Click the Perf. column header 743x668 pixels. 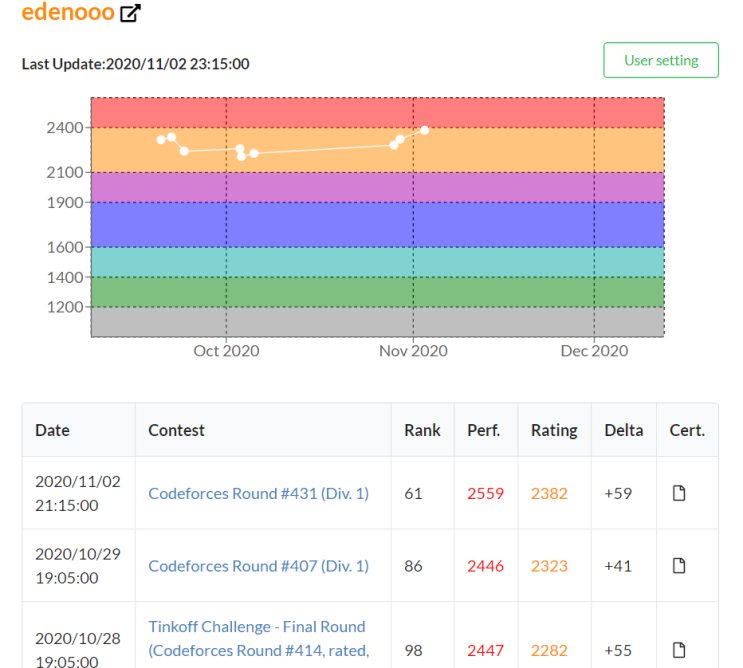click(484, 430)
